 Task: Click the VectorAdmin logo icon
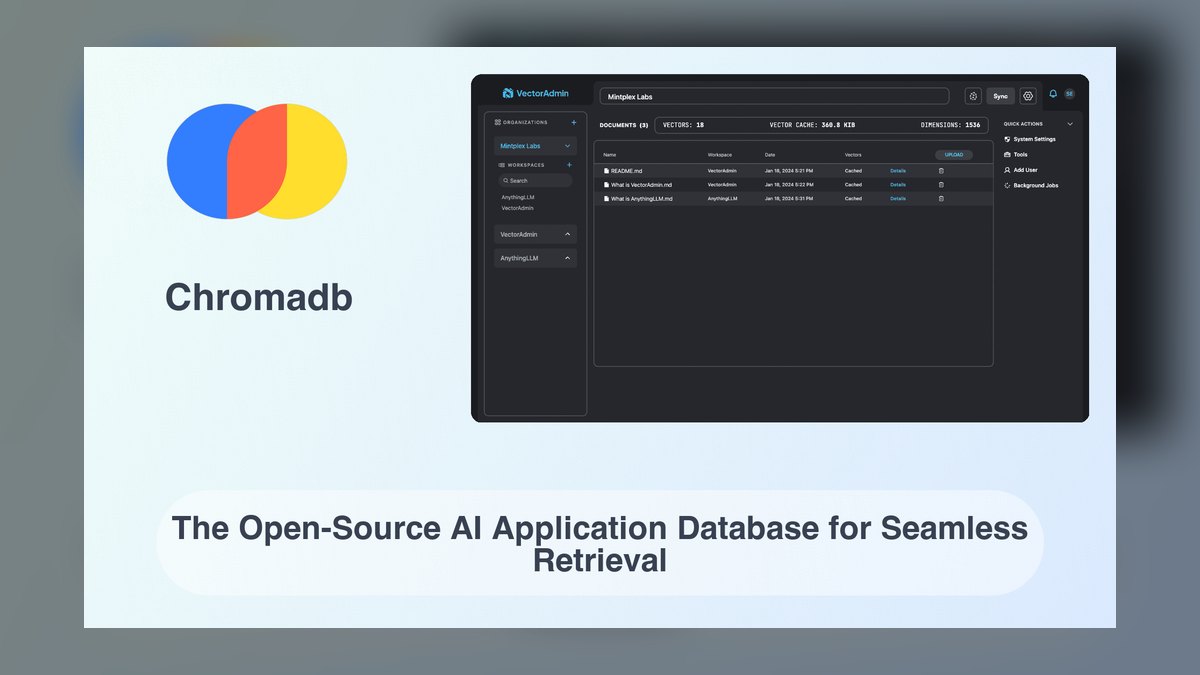[508, 93]
